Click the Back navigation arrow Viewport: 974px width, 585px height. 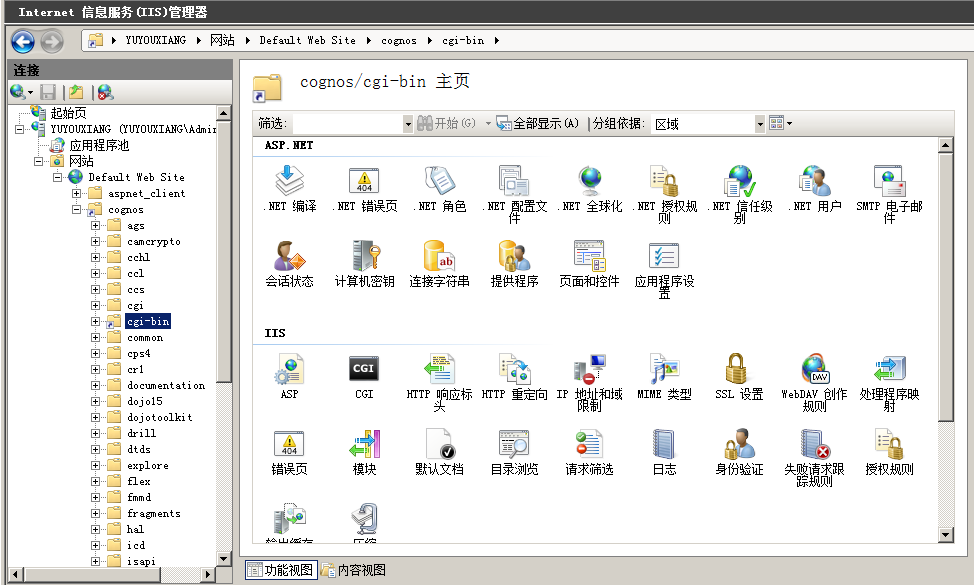[23, 42]
